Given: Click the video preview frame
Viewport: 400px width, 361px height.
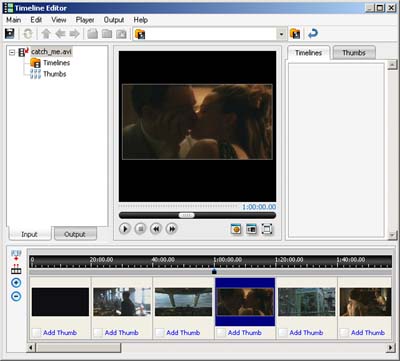Looking at the screenshot, I should tap(197, 122).
